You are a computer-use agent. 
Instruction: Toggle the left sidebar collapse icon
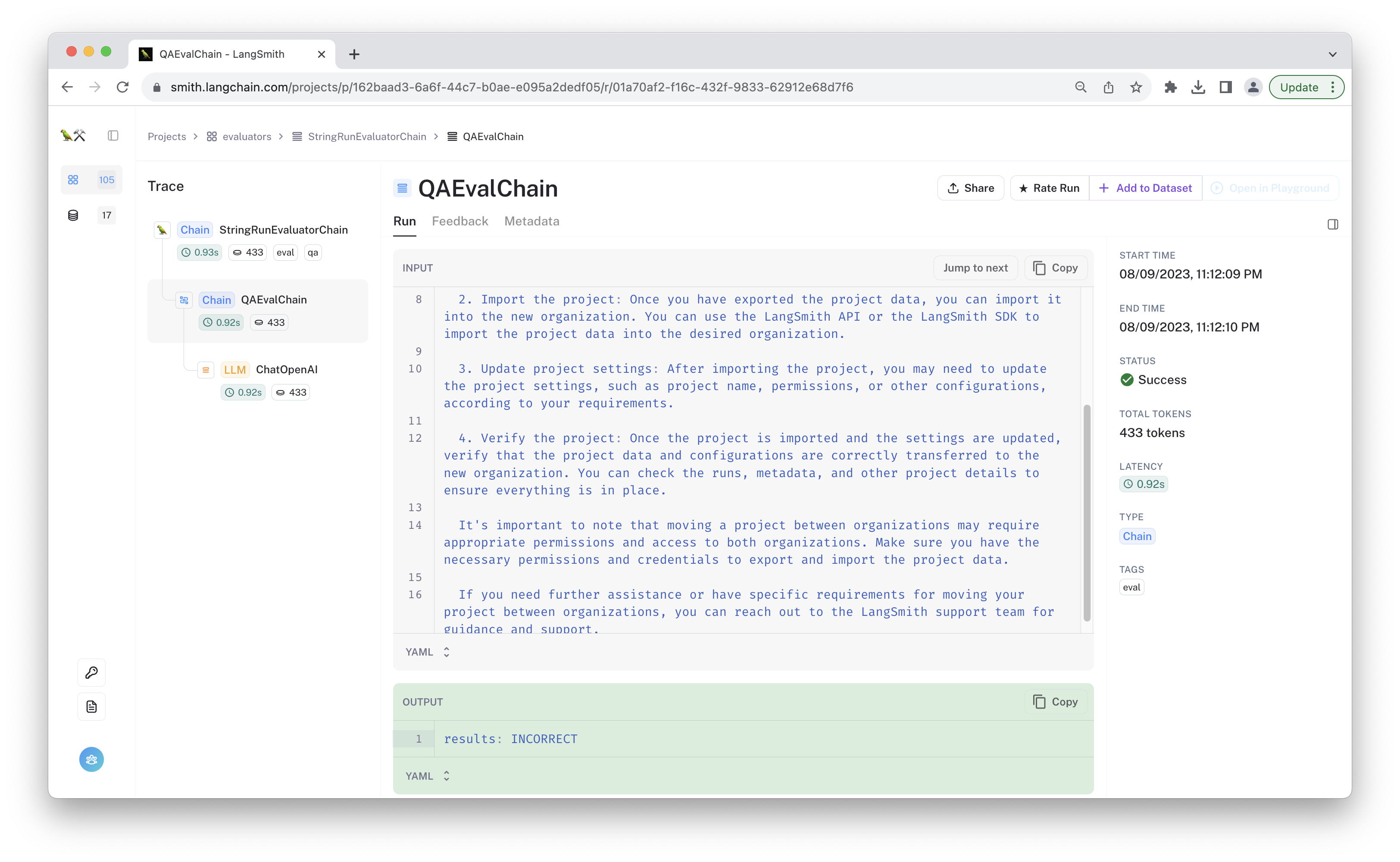coord(113,136)
